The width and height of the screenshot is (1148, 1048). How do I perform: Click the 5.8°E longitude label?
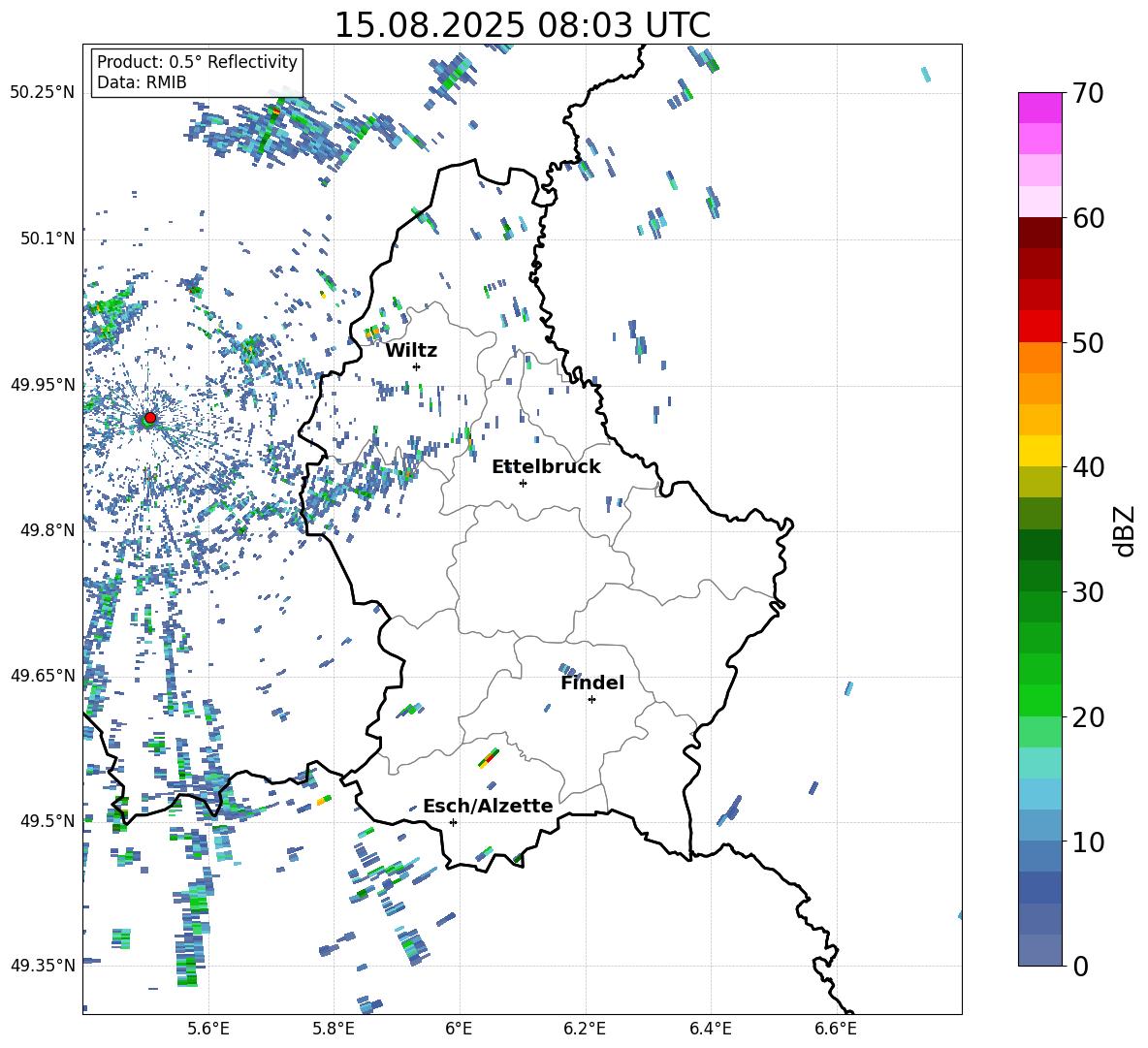(334, 1029)
